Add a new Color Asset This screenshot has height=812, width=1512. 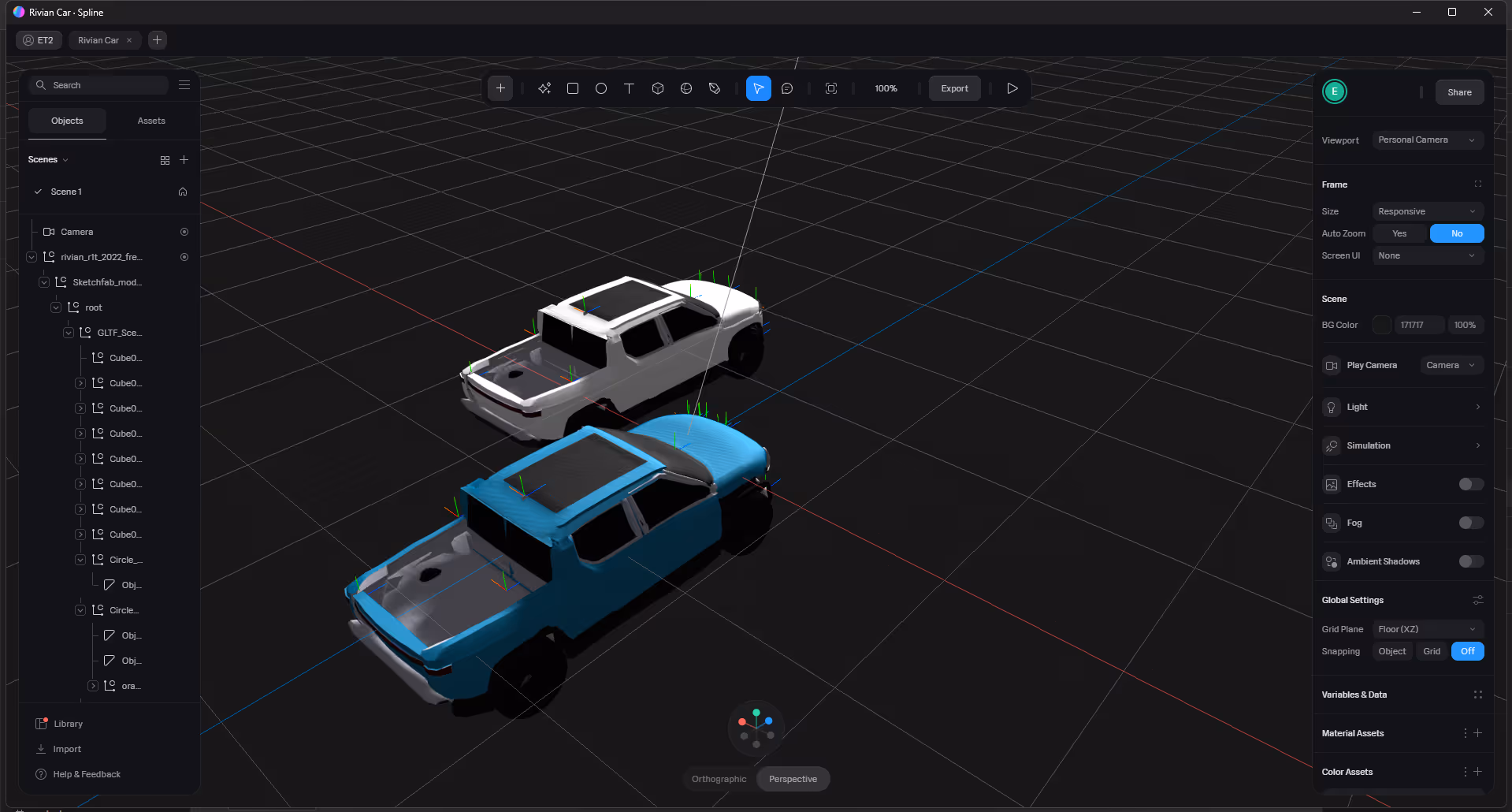click(1478, 772)
